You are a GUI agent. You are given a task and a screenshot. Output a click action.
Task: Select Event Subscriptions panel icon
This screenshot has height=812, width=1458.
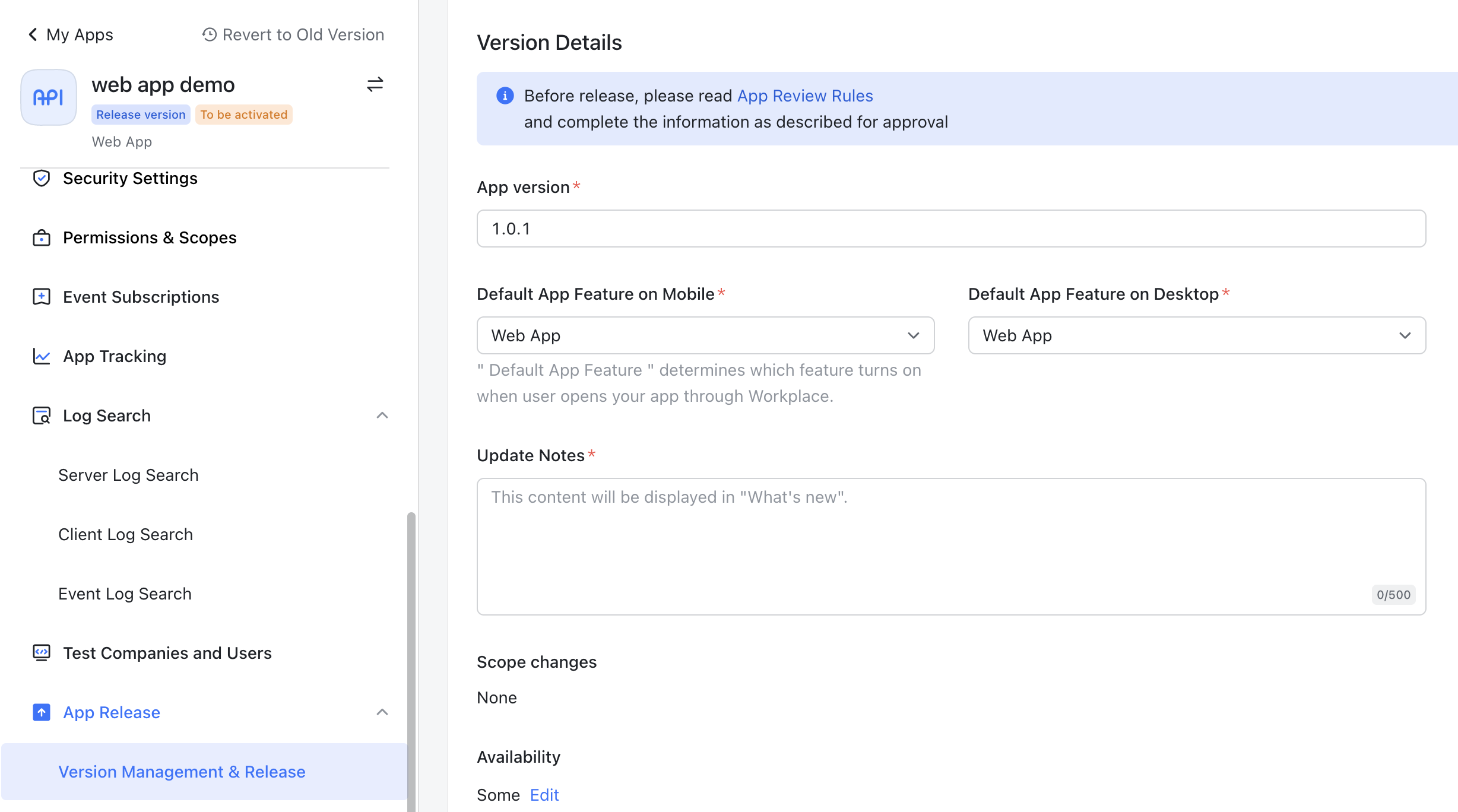click(41, 296)
